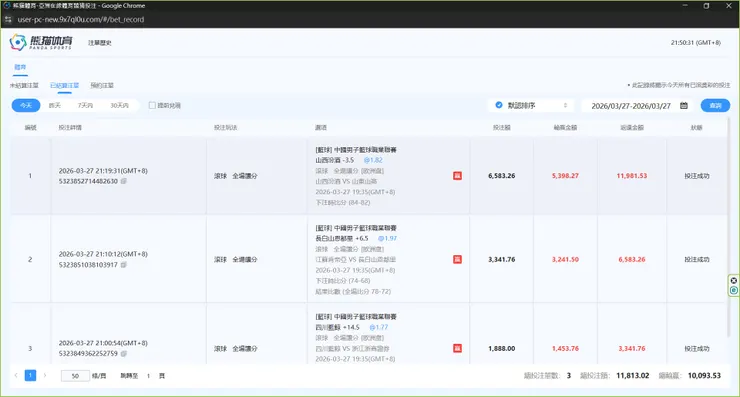Click timestamp 2026-03-27 21:00:54(GMT+8)
Viewport: 740px width, 397px height.
[x=103, y=343]
